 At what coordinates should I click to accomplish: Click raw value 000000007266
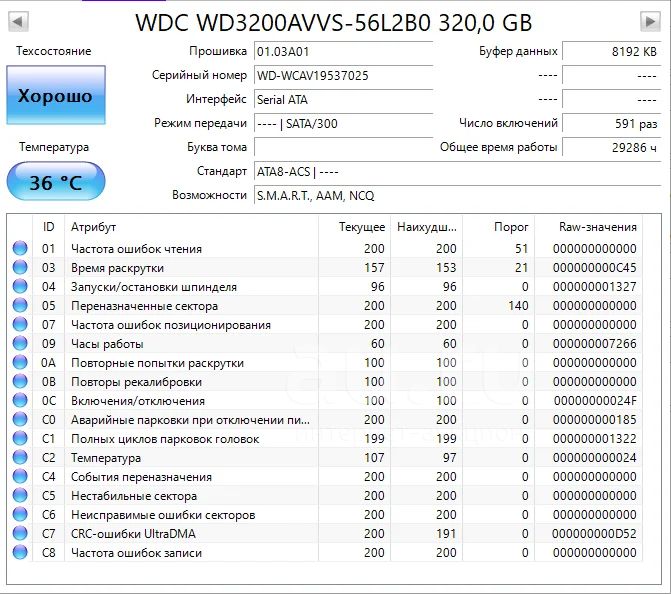[x=594, y=344]
